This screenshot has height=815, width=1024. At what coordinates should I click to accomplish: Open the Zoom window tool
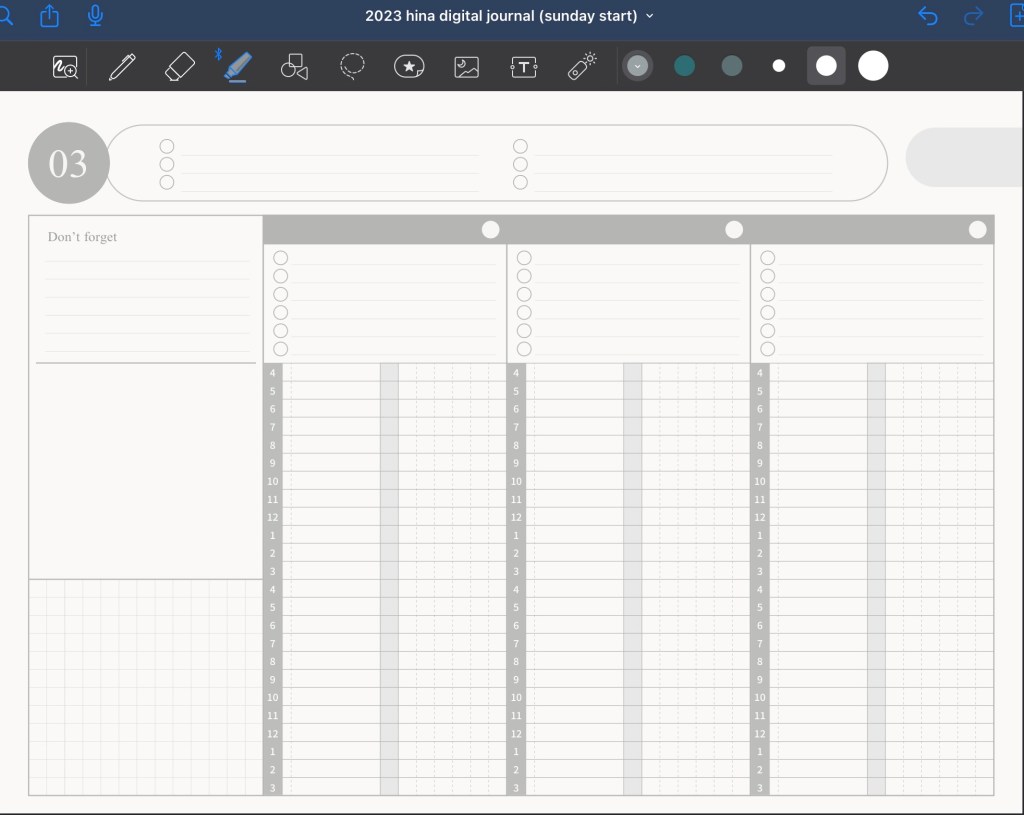(66, 67)
